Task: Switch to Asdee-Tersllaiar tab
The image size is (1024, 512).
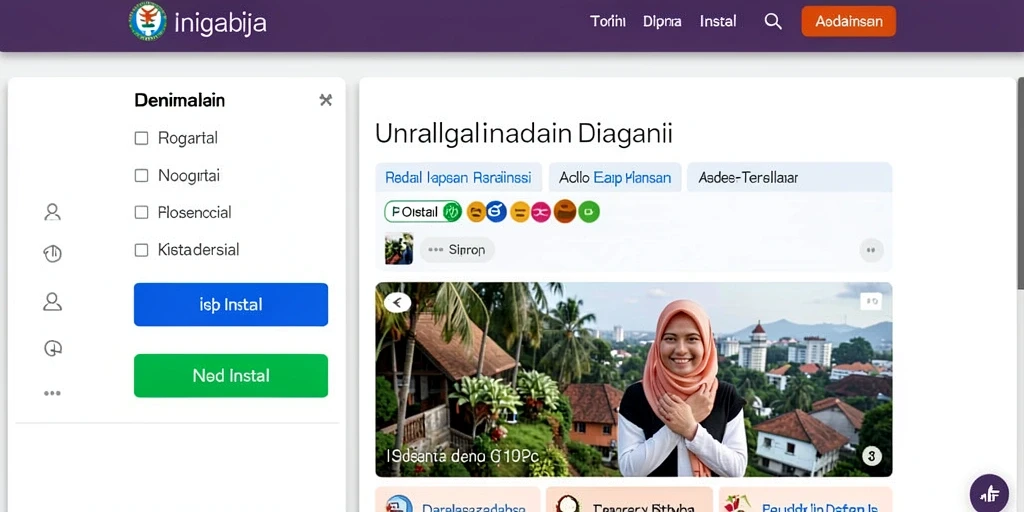Action: pos(789,177)
